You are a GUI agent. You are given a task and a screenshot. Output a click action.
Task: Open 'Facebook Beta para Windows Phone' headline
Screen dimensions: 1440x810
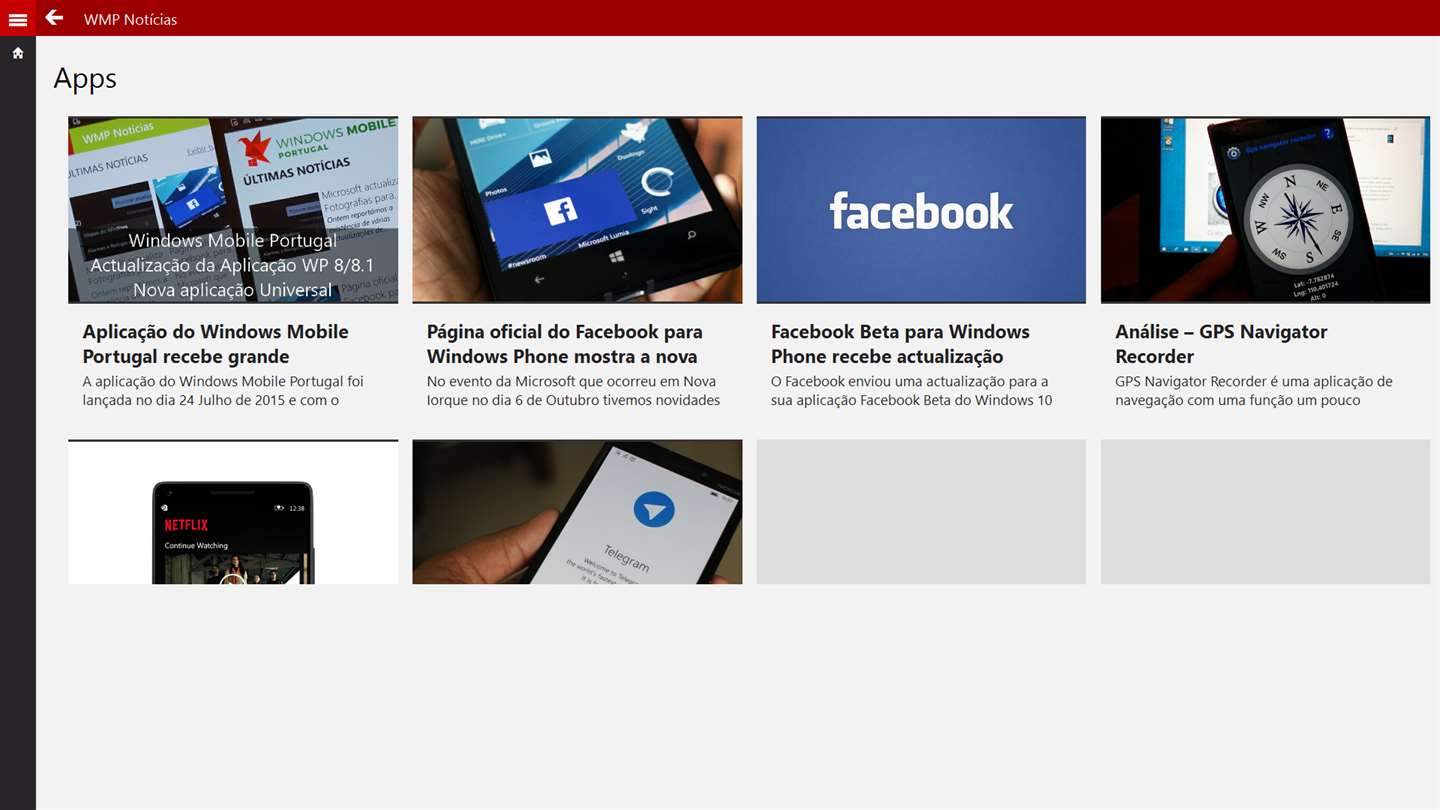900,344
